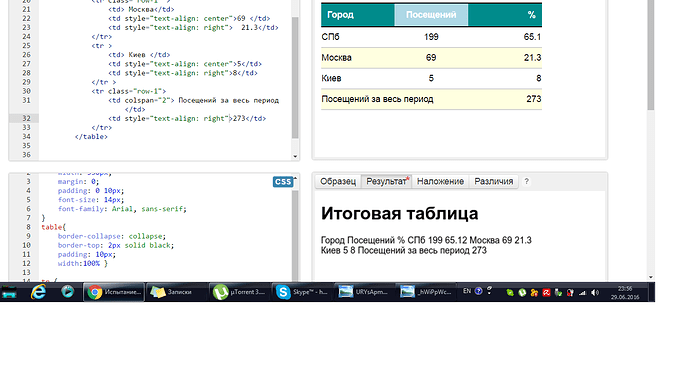The height and width of the screenshot is (387, 690).
Task: Open Internet Explorer from the taskbar
Action: tap(38, 291)
